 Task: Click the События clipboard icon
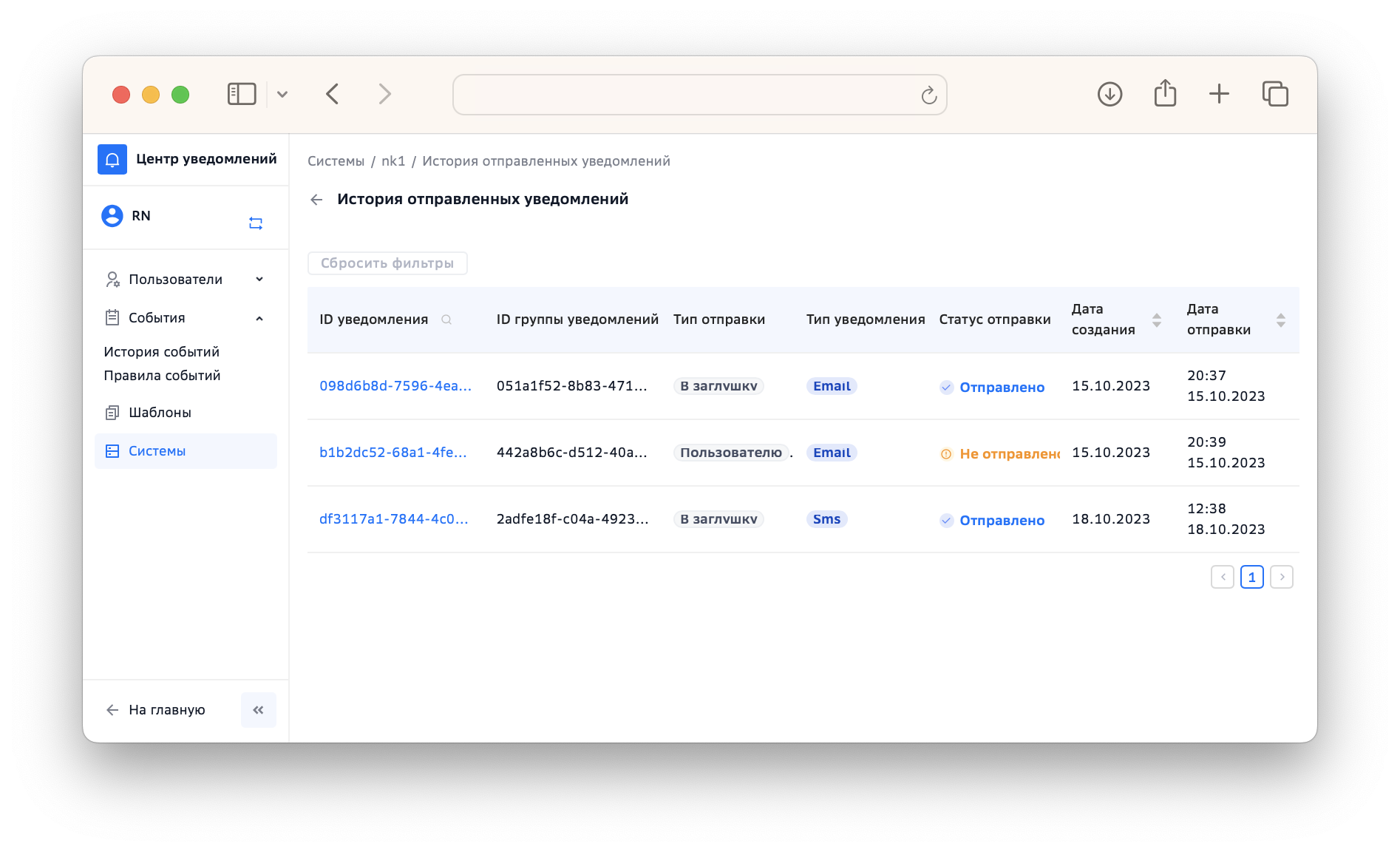tap(112, 318)
